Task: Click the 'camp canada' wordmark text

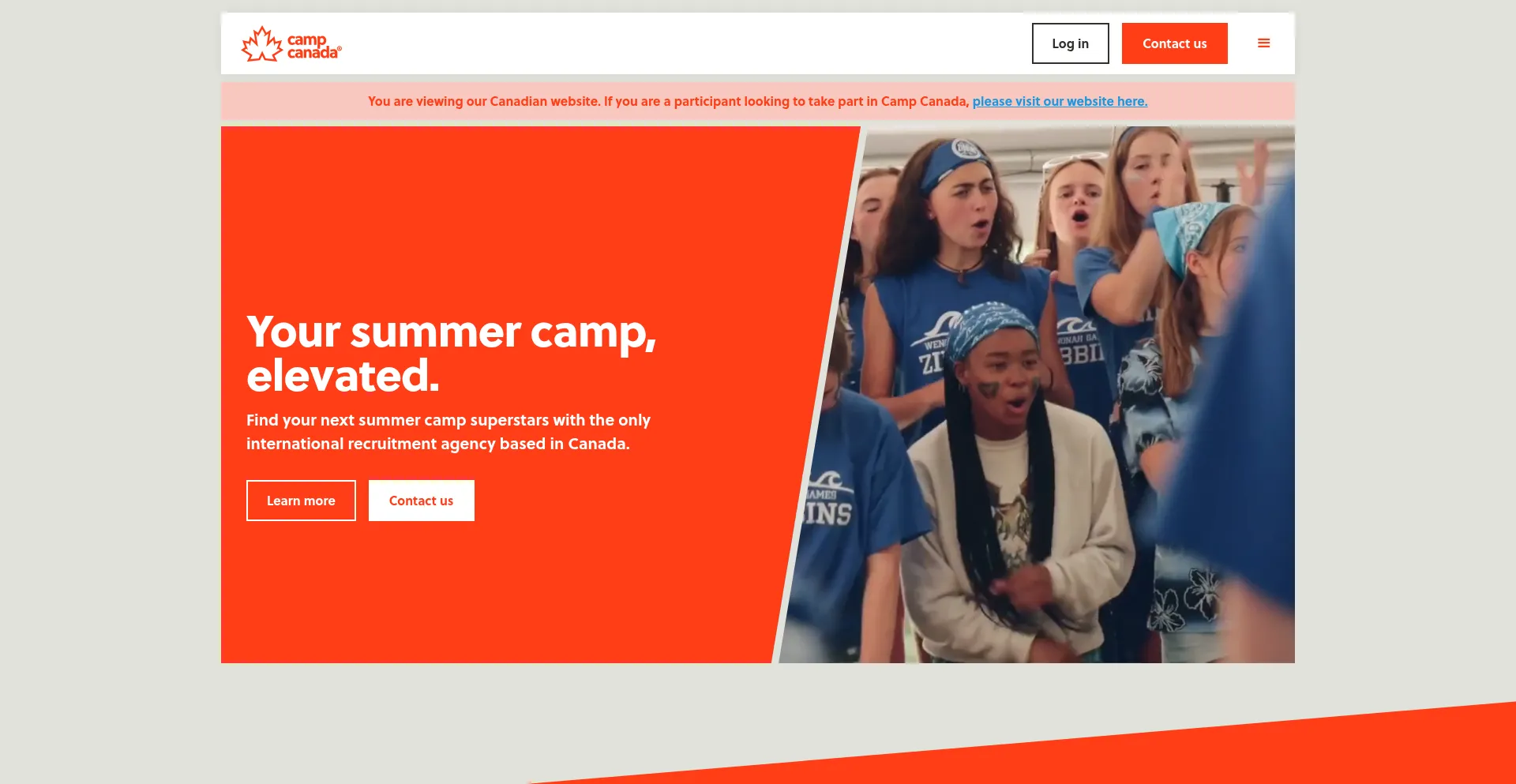Action: tap(313, 46)
